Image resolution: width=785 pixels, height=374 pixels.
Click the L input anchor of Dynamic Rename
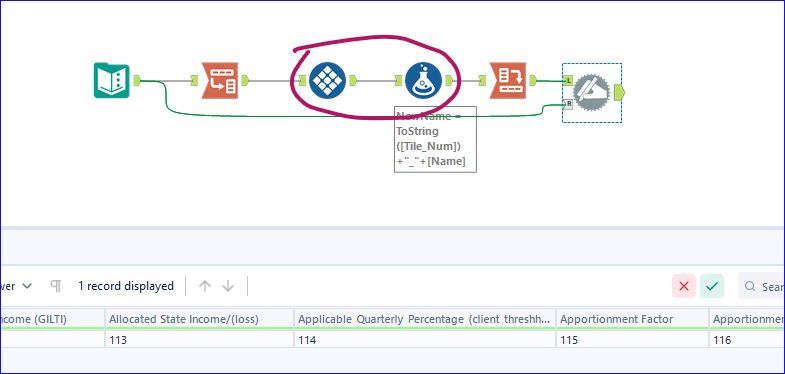[568, 80]
